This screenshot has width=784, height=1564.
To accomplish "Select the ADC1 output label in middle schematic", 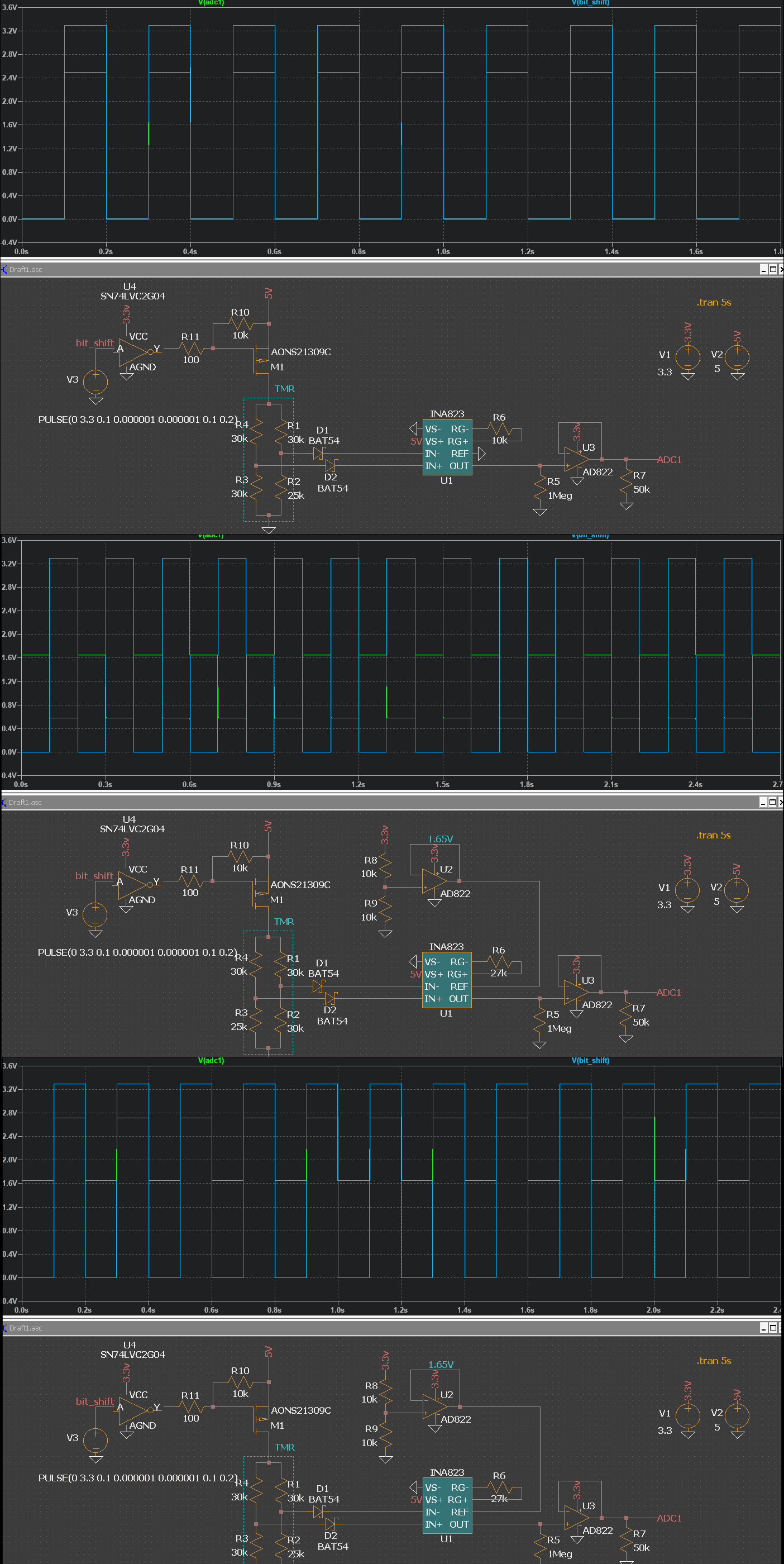I will (x=669, y=993).
